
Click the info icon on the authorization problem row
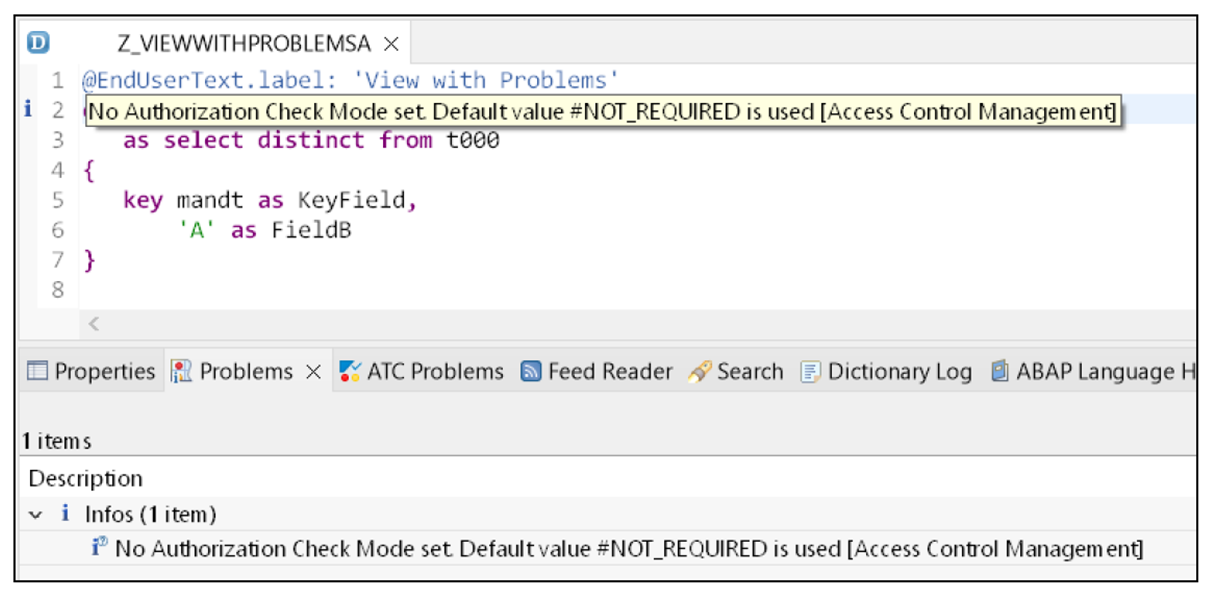click(x=99, y=545)
